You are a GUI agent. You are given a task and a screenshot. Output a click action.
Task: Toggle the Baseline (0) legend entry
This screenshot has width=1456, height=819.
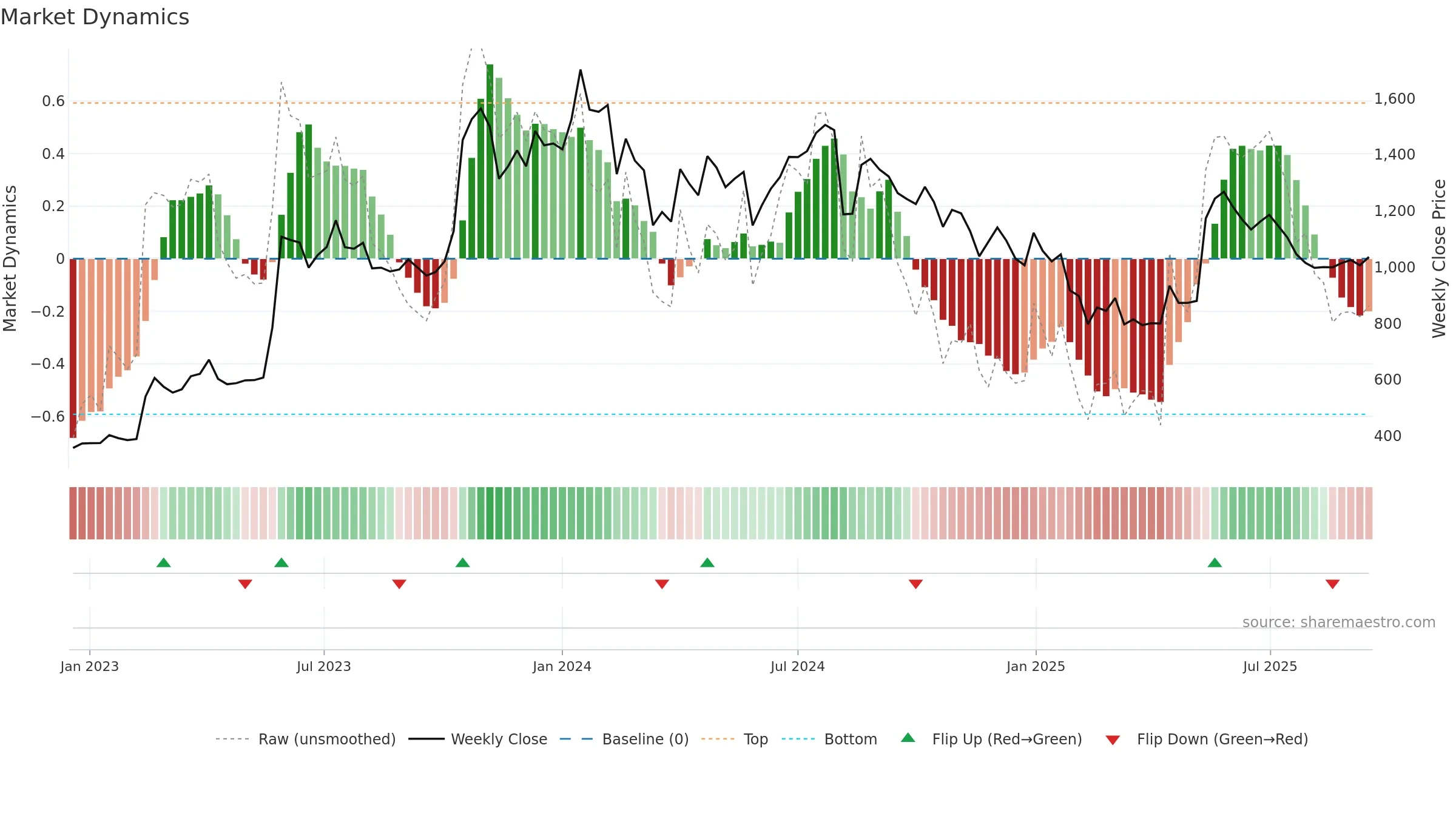(x=624, y=739)
